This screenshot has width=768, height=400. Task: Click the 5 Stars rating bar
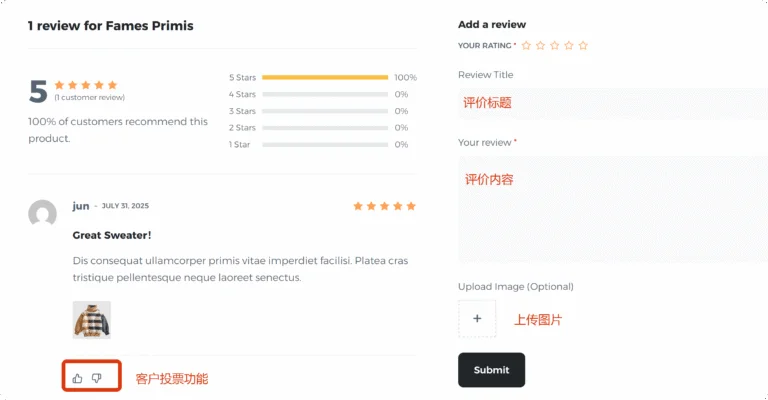click(x=324, y=77)
